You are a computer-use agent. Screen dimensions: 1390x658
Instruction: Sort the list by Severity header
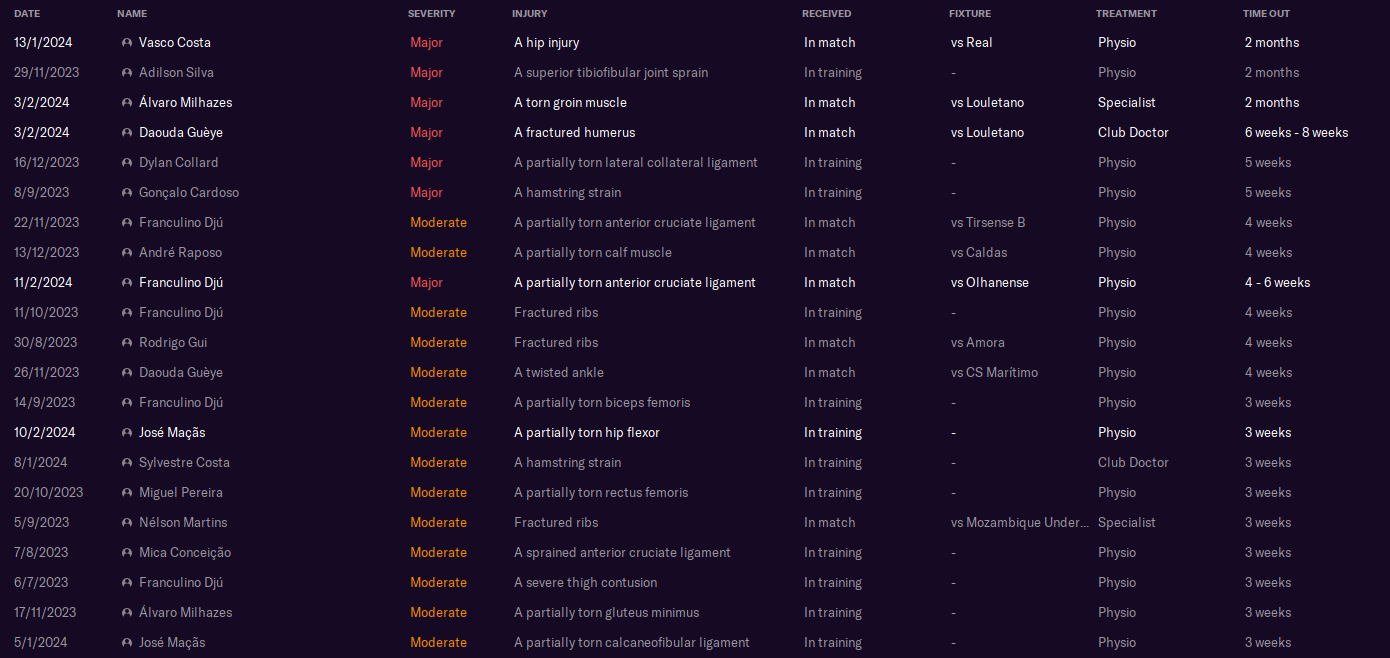point(431,14)
